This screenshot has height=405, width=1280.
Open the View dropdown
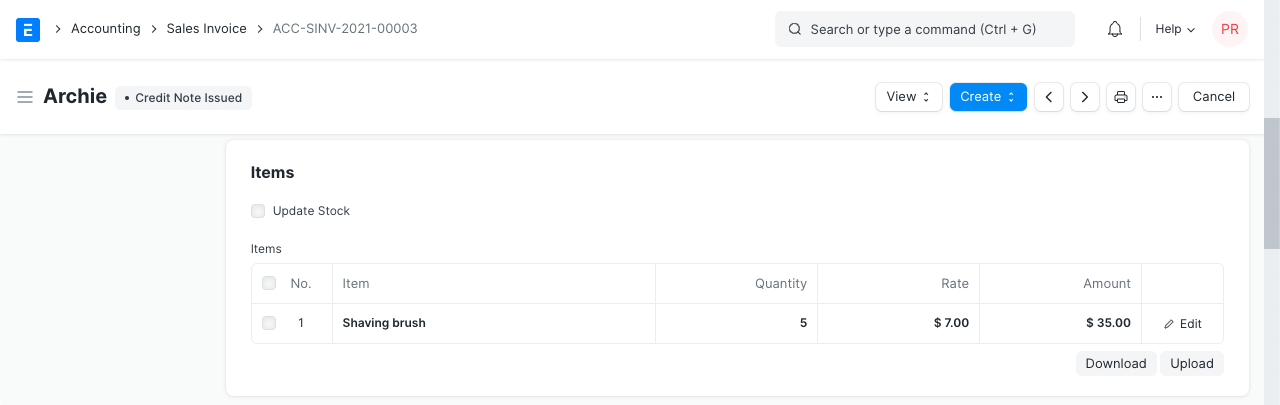[908, 97]
